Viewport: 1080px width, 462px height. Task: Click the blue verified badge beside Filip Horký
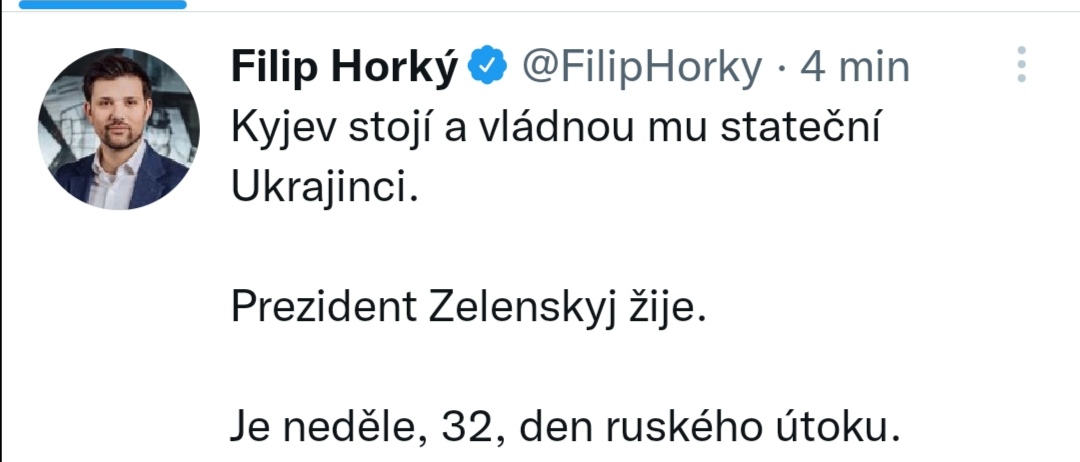coord(486,67)
